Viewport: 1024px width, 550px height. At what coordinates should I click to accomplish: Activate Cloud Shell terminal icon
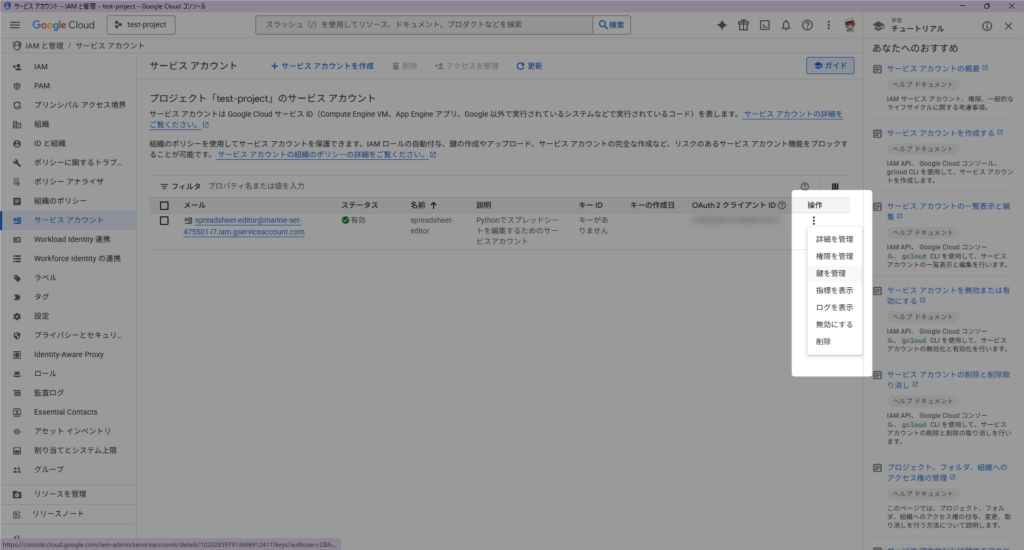[764, 25]
